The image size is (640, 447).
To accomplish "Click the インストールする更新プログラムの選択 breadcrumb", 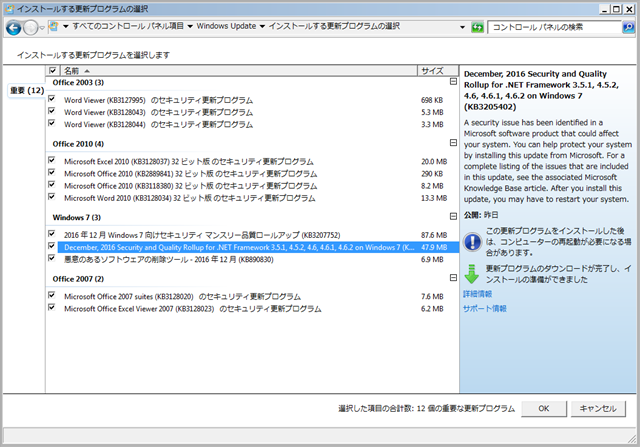I will (334, 26).
